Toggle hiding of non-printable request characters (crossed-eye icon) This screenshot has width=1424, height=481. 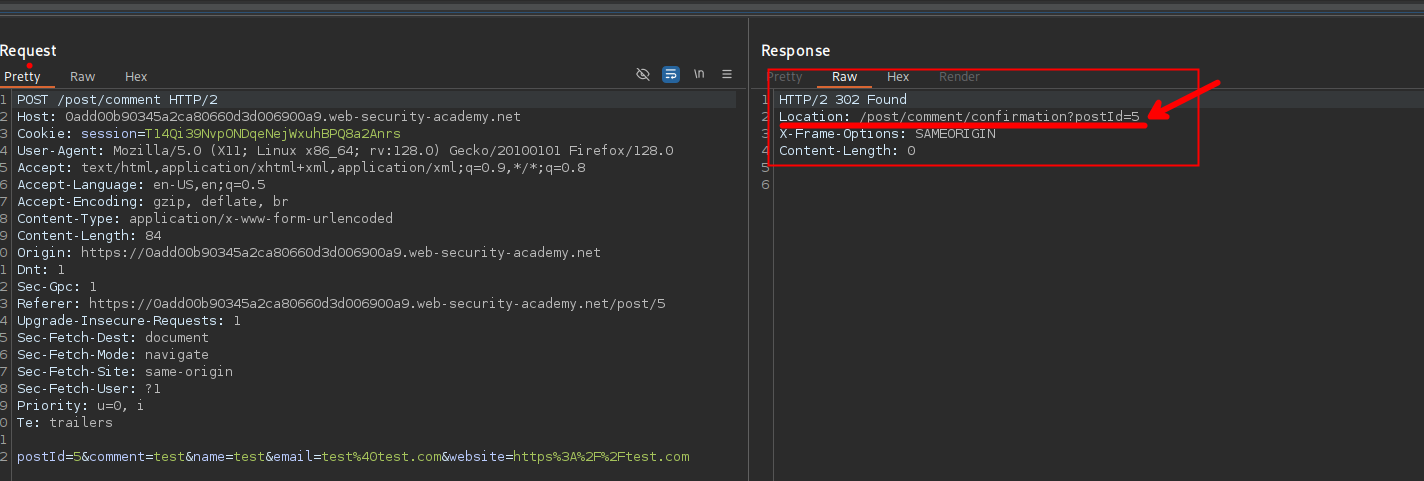[643, 75]
